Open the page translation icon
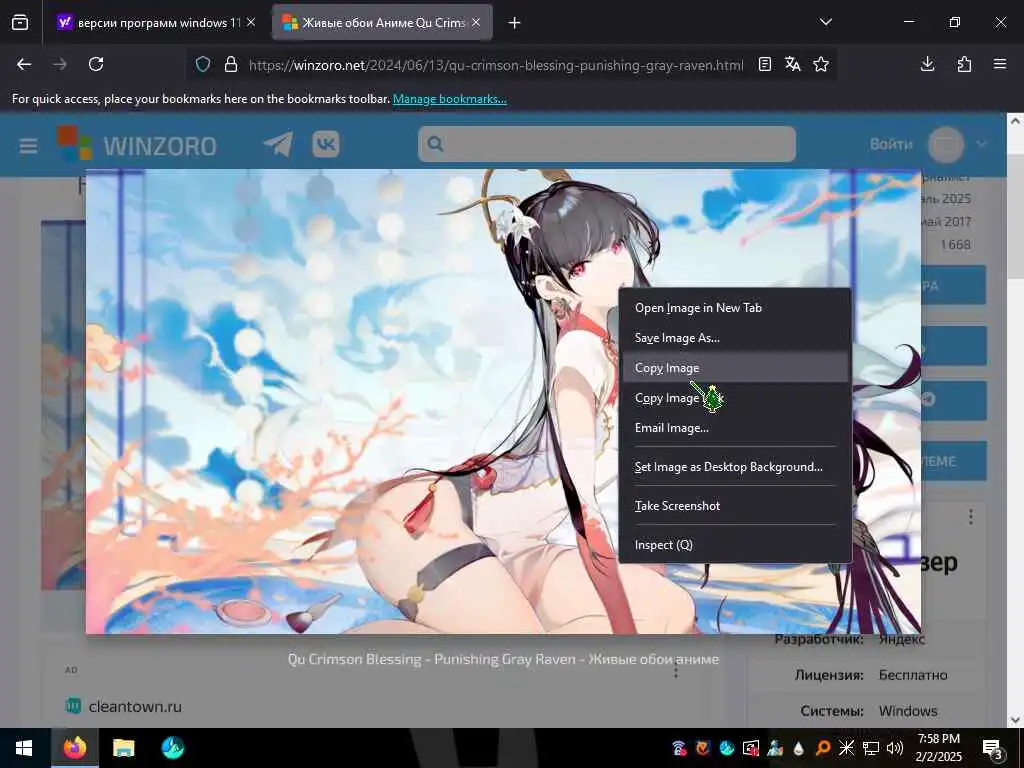This screenshot has width=1024, height=768. point(793,64)
